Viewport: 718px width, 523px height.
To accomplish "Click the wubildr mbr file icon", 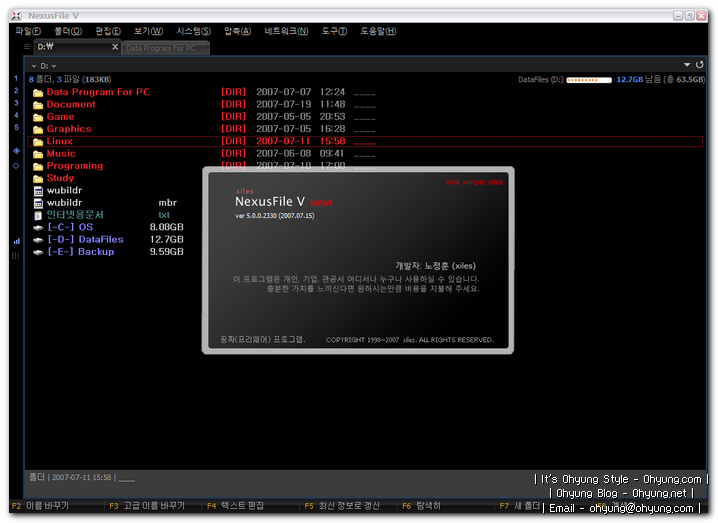I will [38, 203].
